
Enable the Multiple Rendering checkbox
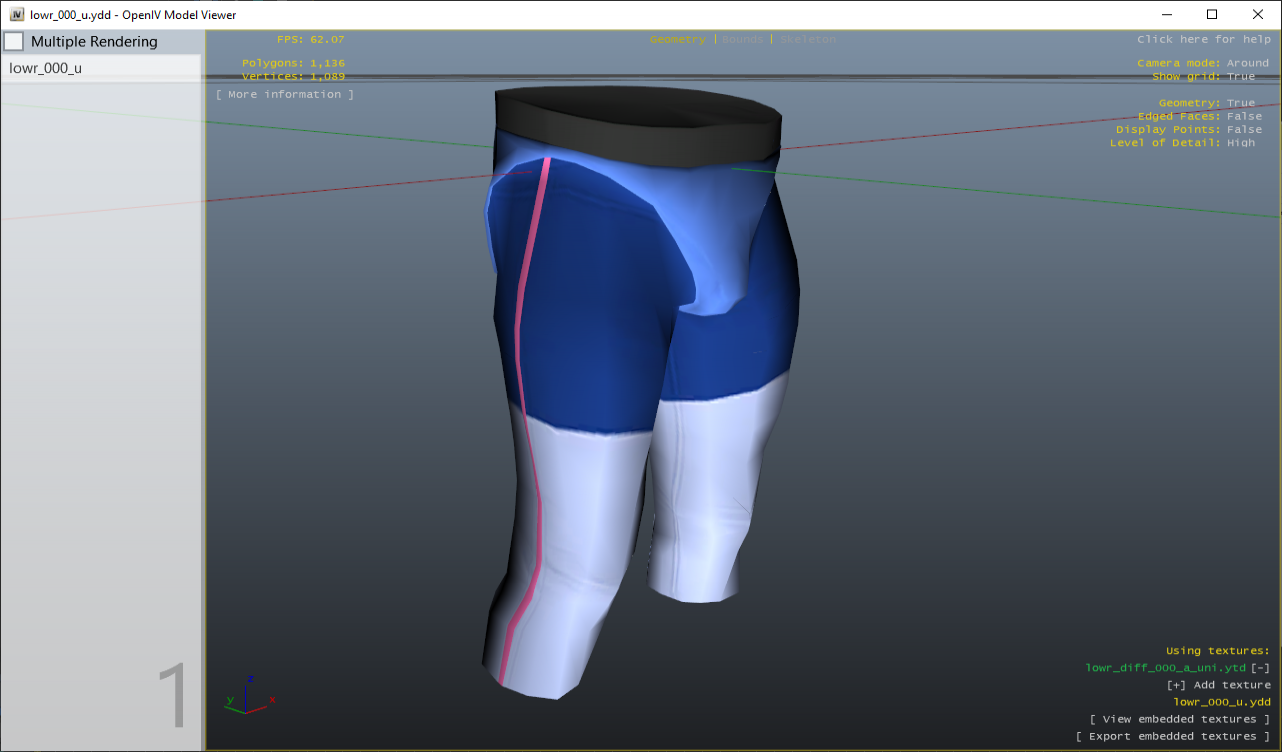[14, 42]
